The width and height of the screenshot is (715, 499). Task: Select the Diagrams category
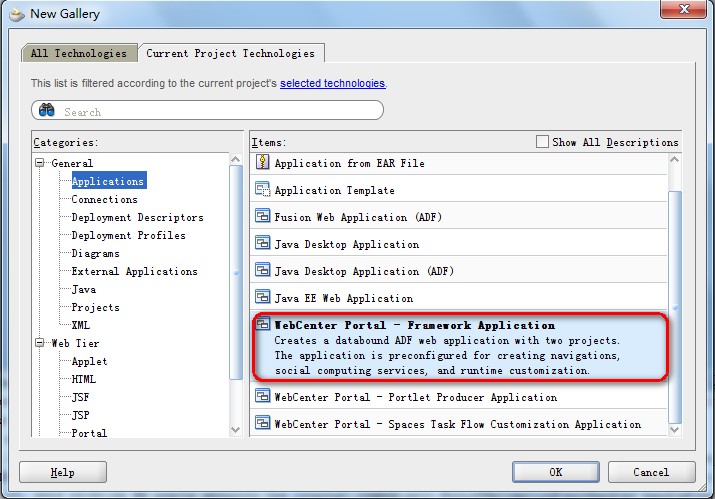(95, 253)
